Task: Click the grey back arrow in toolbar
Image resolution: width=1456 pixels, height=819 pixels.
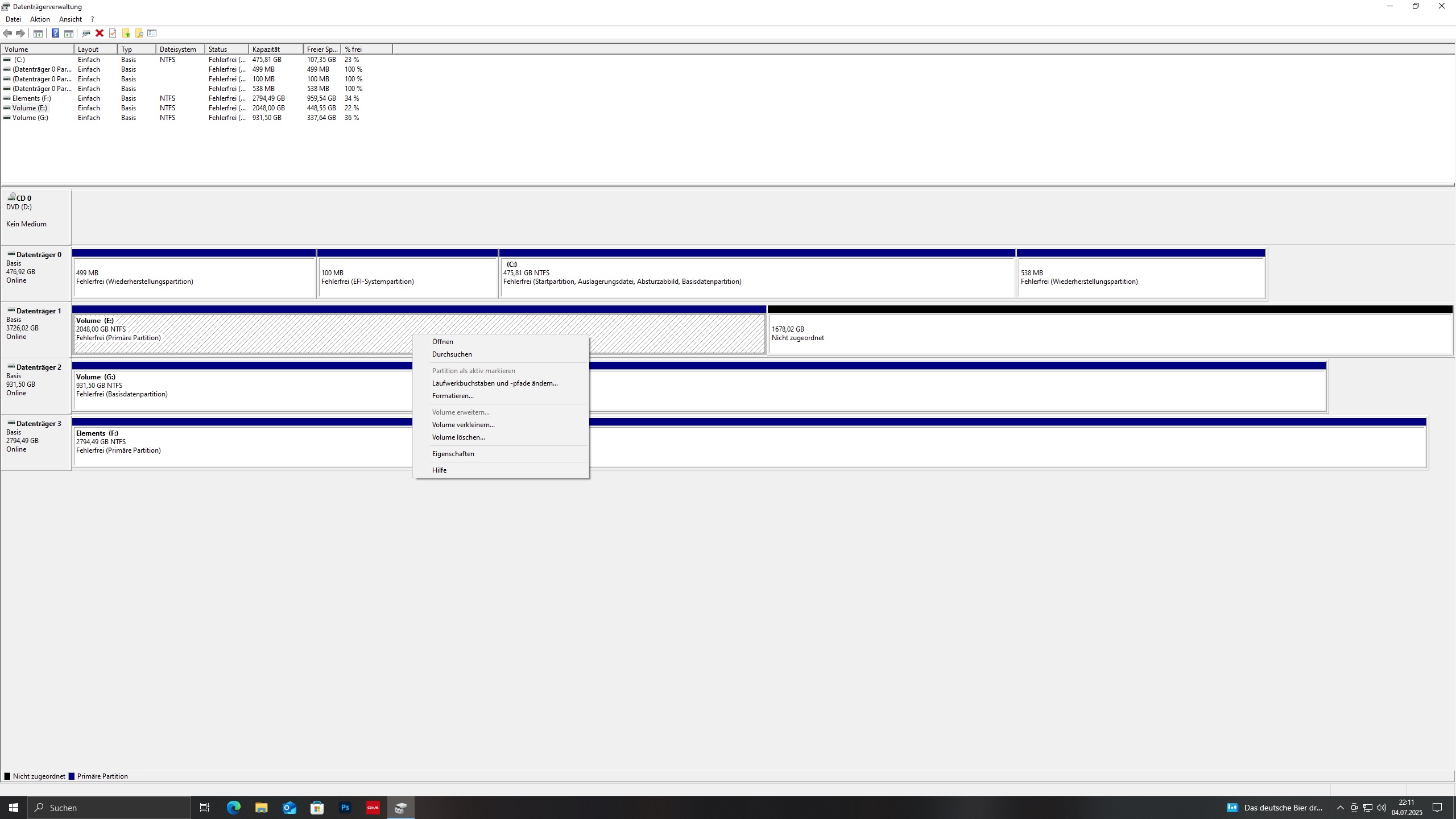Action: (x=7, y=33)
